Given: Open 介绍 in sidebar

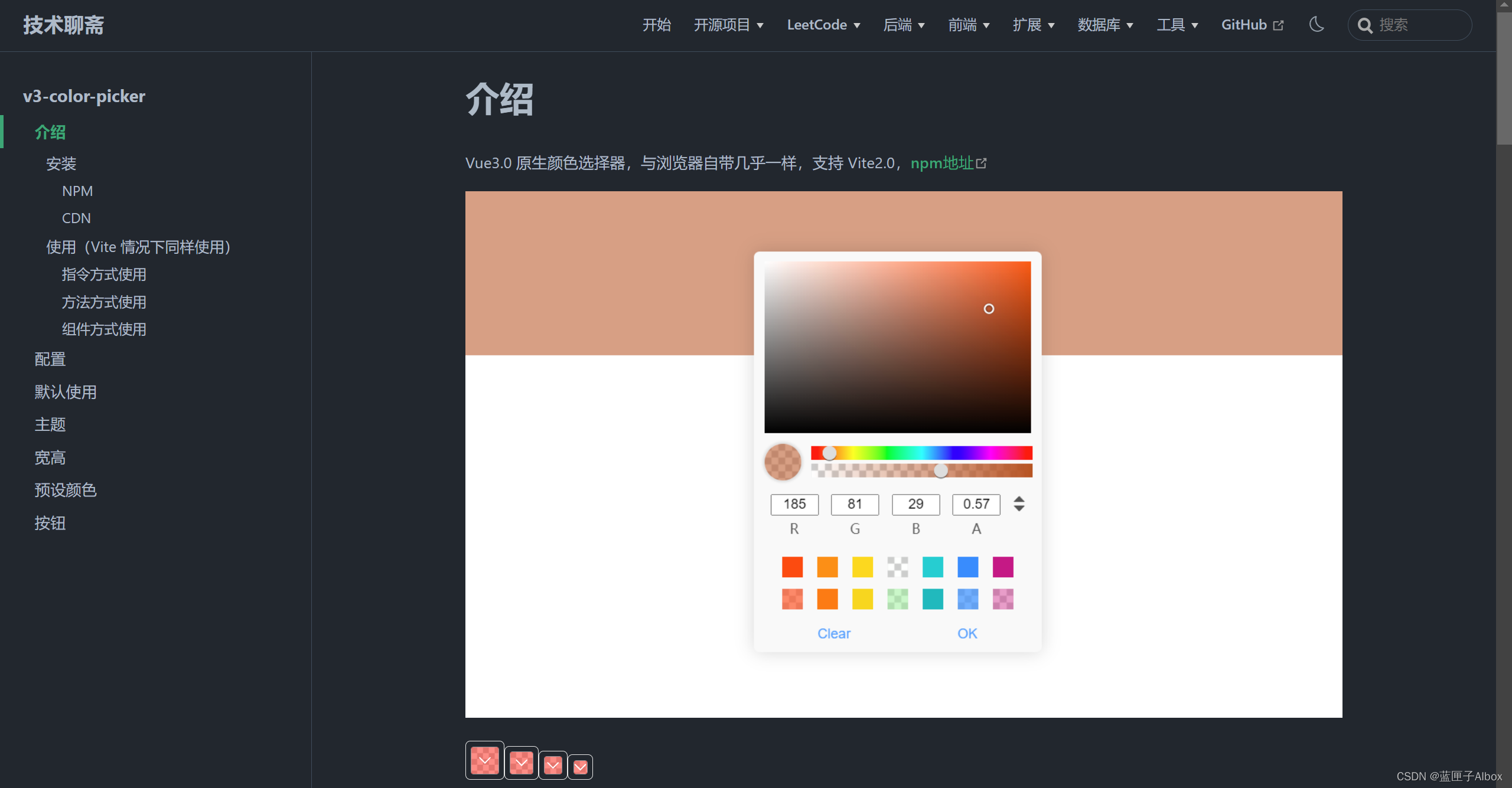Looking at the screenshot, I should 50,132.
